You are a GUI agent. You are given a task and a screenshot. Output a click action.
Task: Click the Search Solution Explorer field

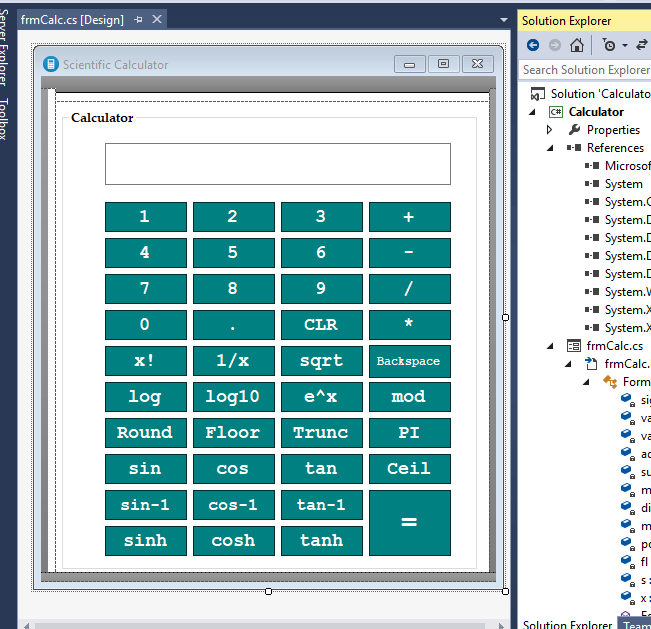585,70
